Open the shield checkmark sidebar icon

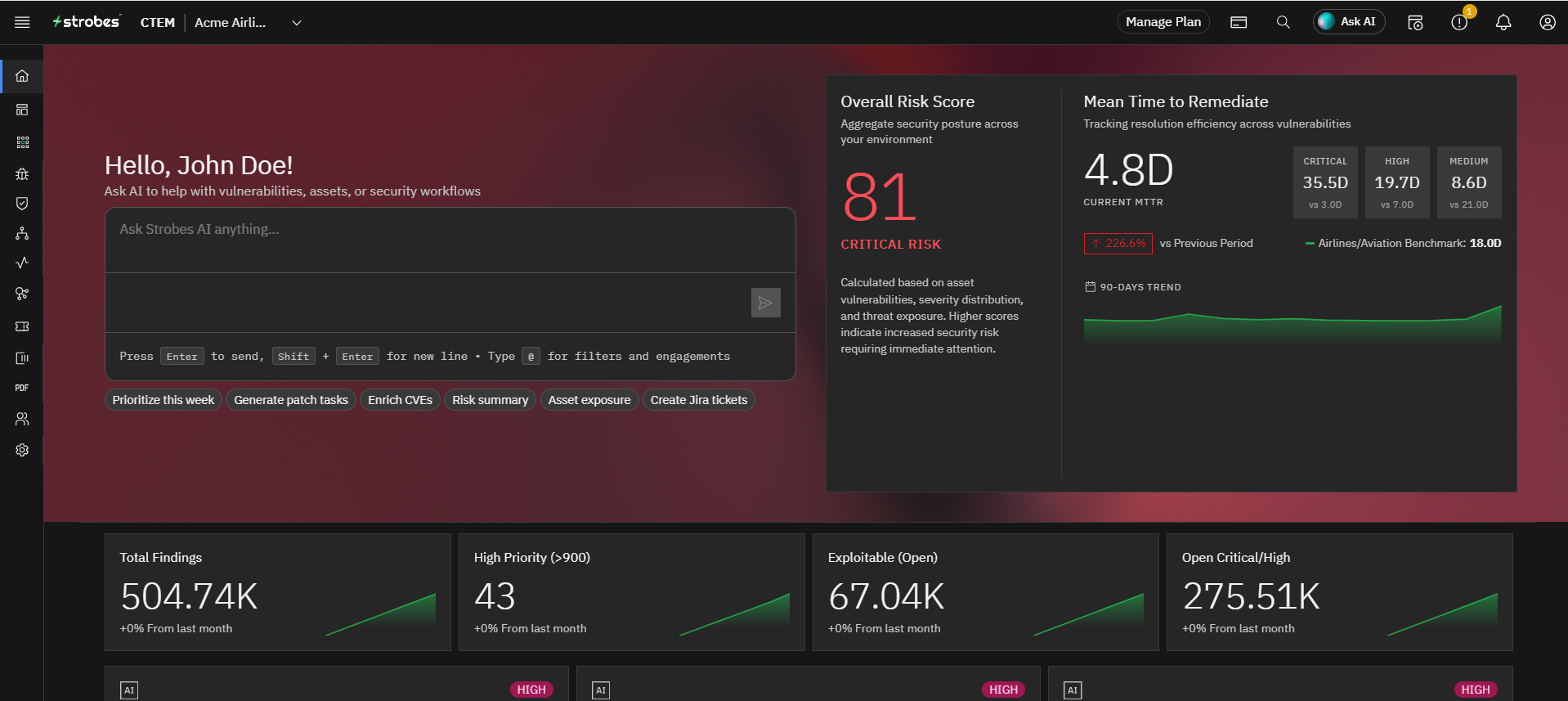(x=22, y=203)
